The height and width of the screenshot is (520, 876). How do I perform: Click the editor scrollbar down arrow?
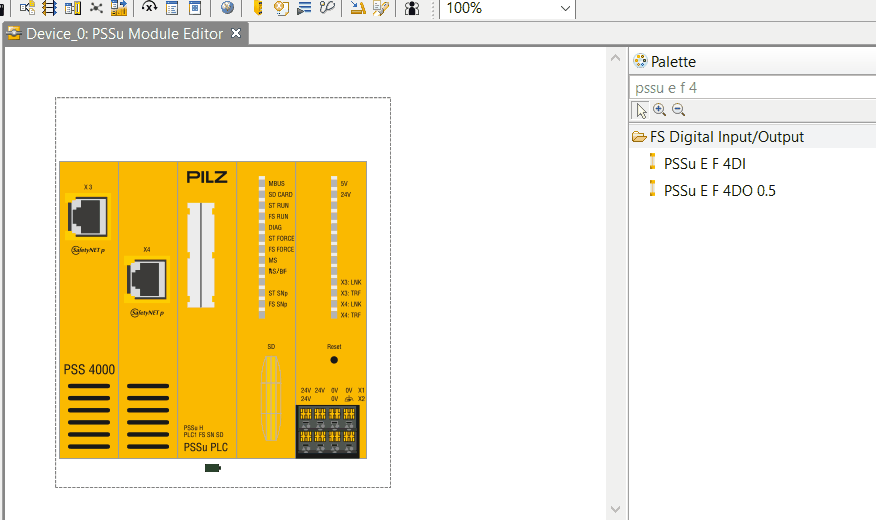coord(616,509)
